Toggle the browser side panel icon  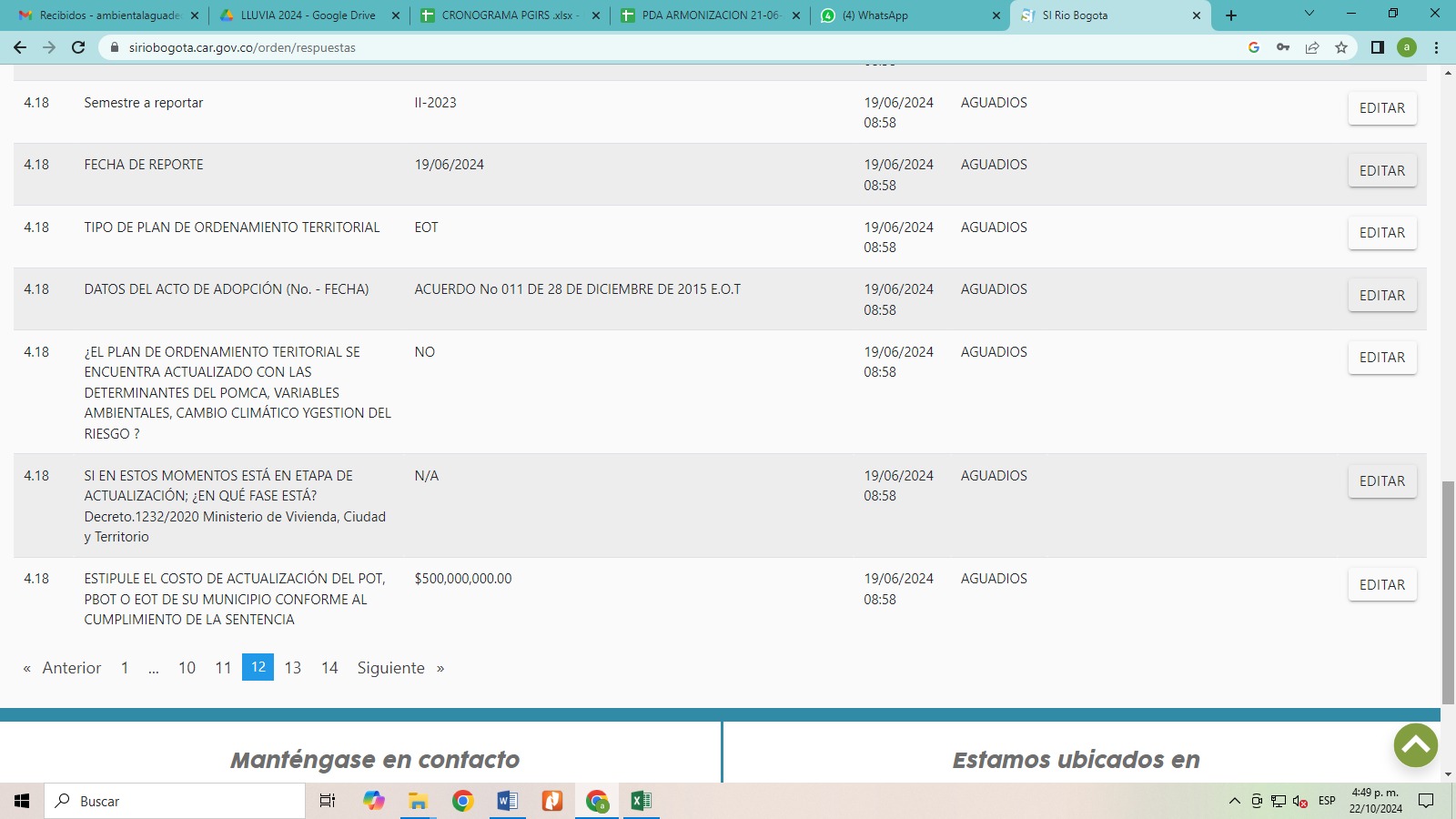(x=1378, y=47)
